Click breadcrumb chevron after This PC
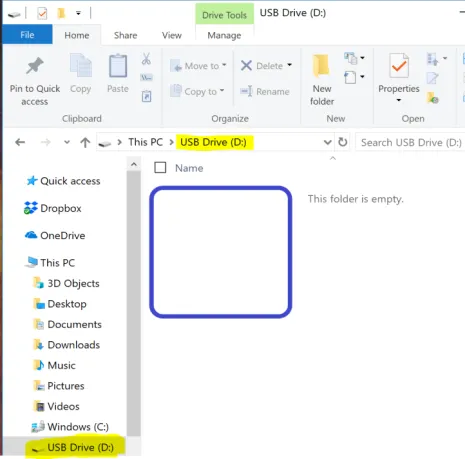The height and width of the screenshot is (459, 465). 171,142
